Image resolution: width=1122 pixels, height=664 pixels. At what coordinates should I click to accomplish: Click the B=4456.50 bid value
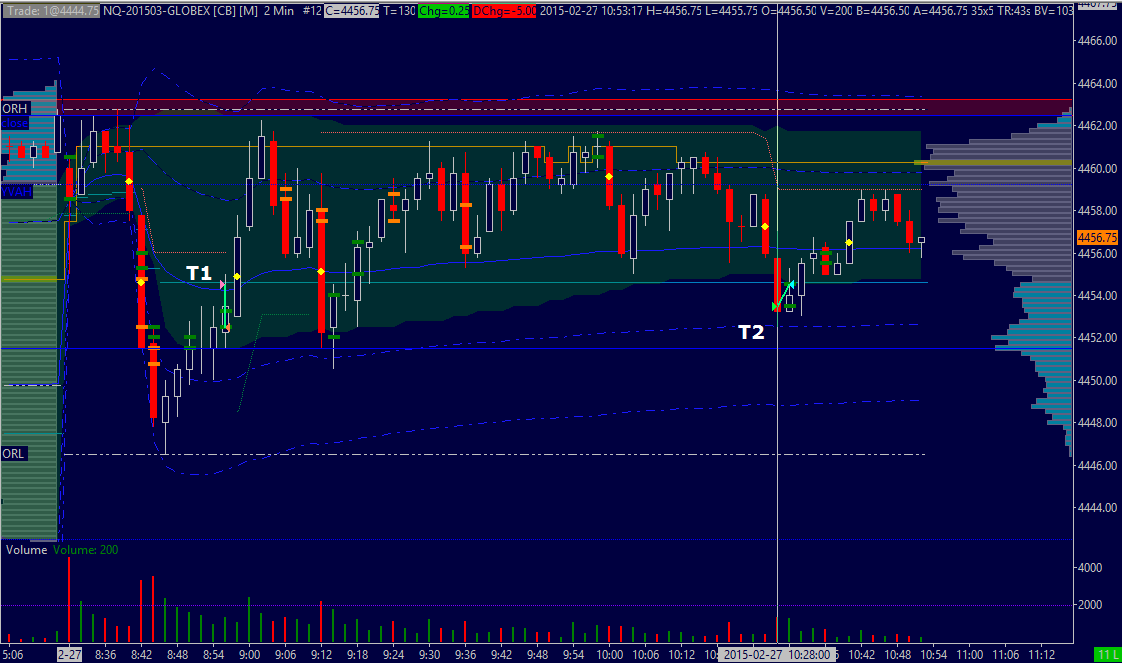tap(884, 11)
